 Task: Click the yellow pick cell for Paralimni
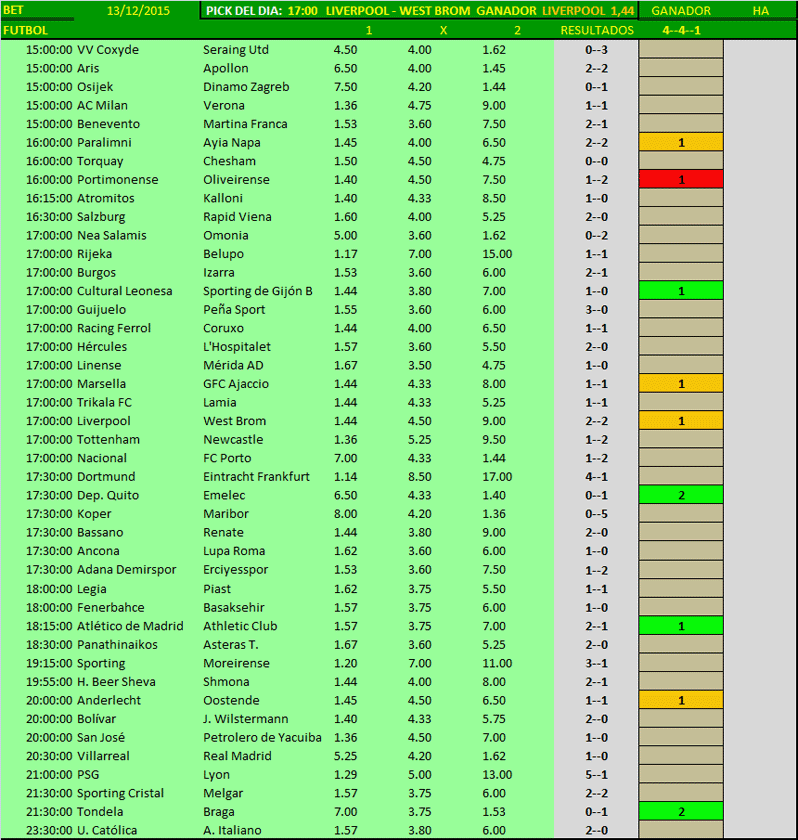[x=681, y=142]
